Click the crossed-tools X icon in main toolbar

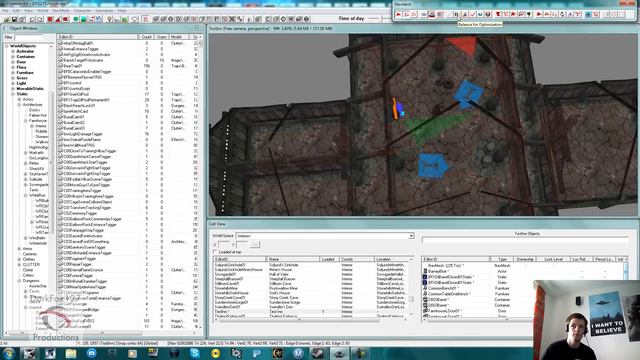coord(232,19)
